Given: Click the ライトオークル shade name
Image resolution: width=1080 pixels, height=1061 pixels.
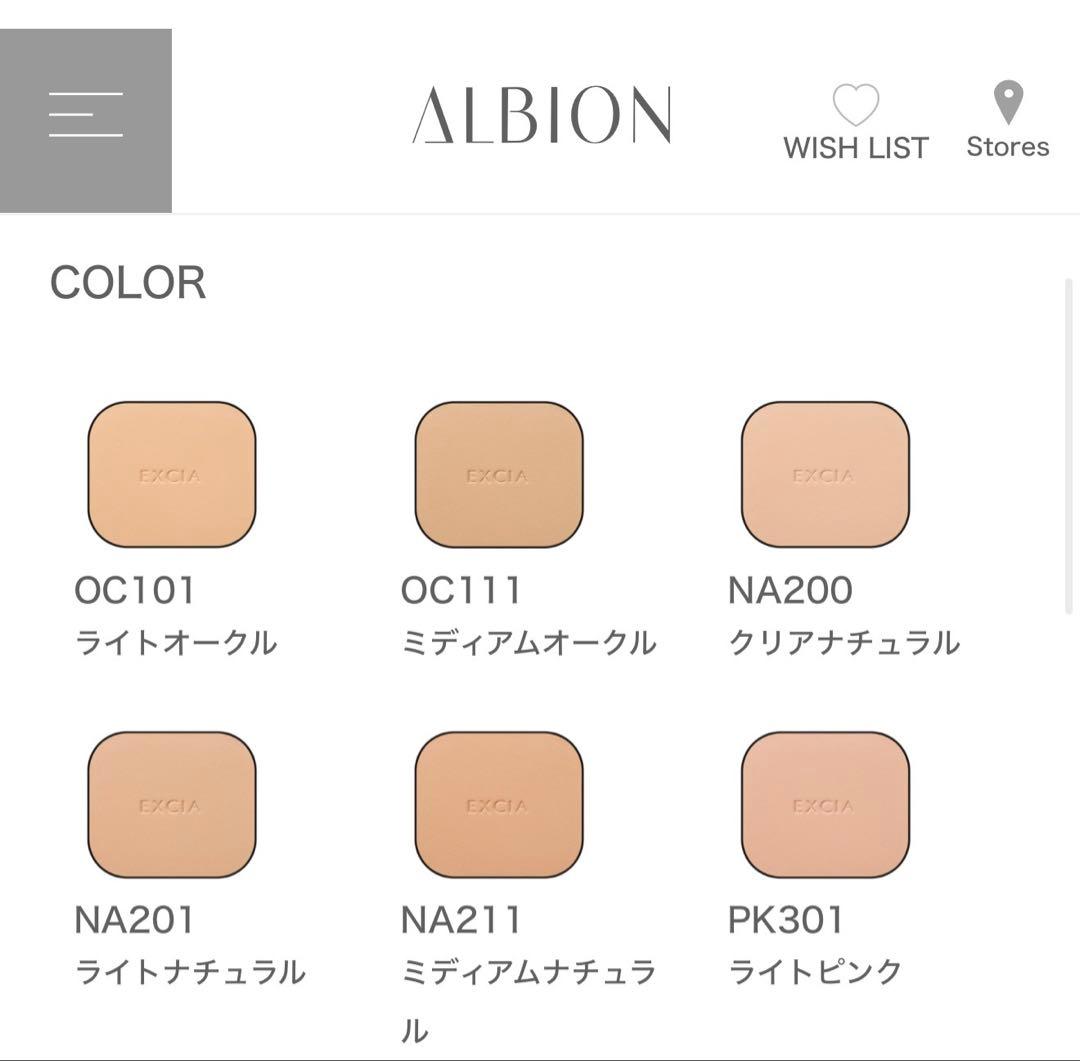Looking at the screenshot, I should pos(176,642).
